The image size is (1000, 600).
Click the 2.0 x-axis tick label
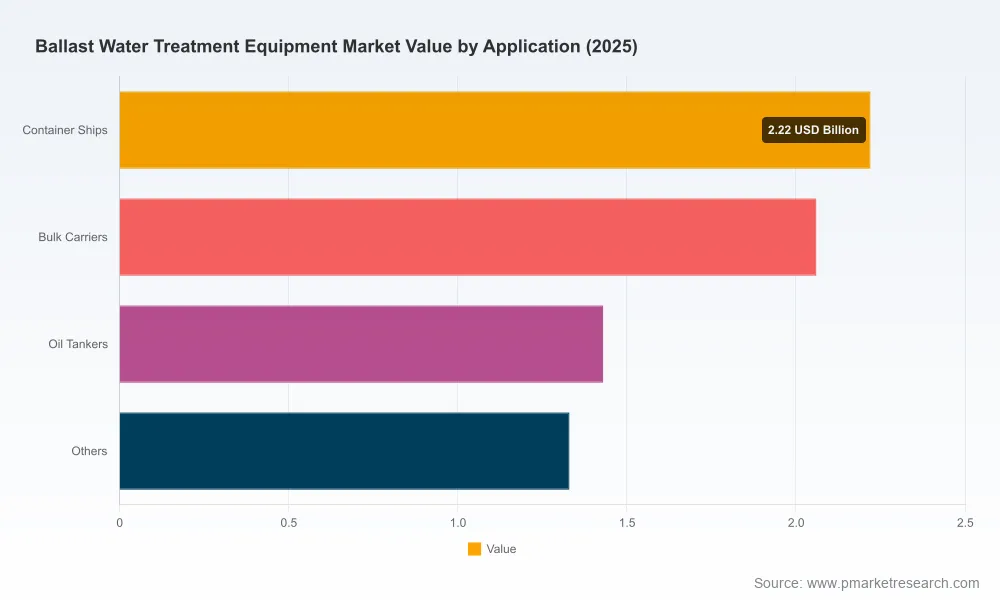[x=796, y=523]
